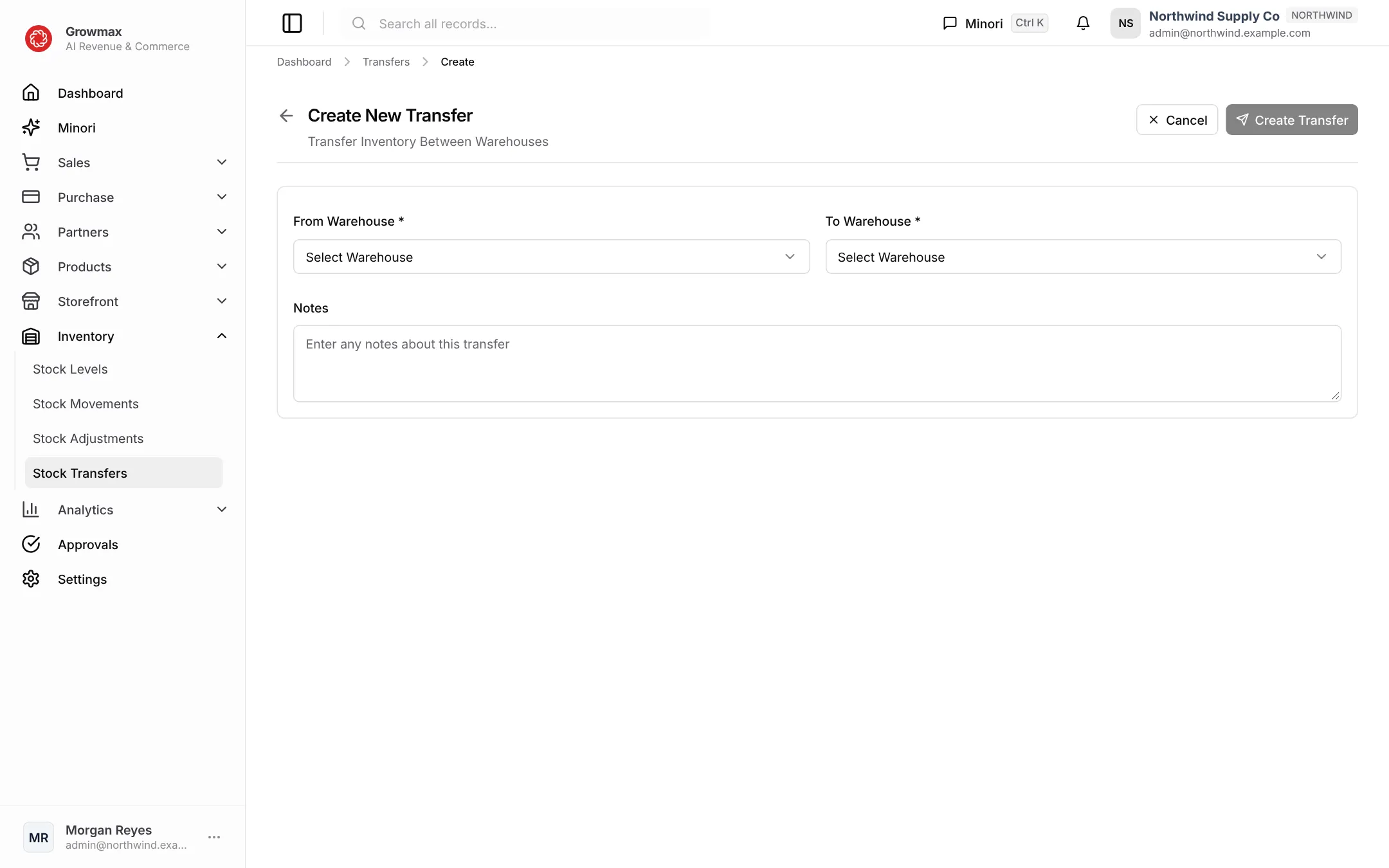
Task: Open Approvals in the sidebar
Action: click(x=87, y=545)
